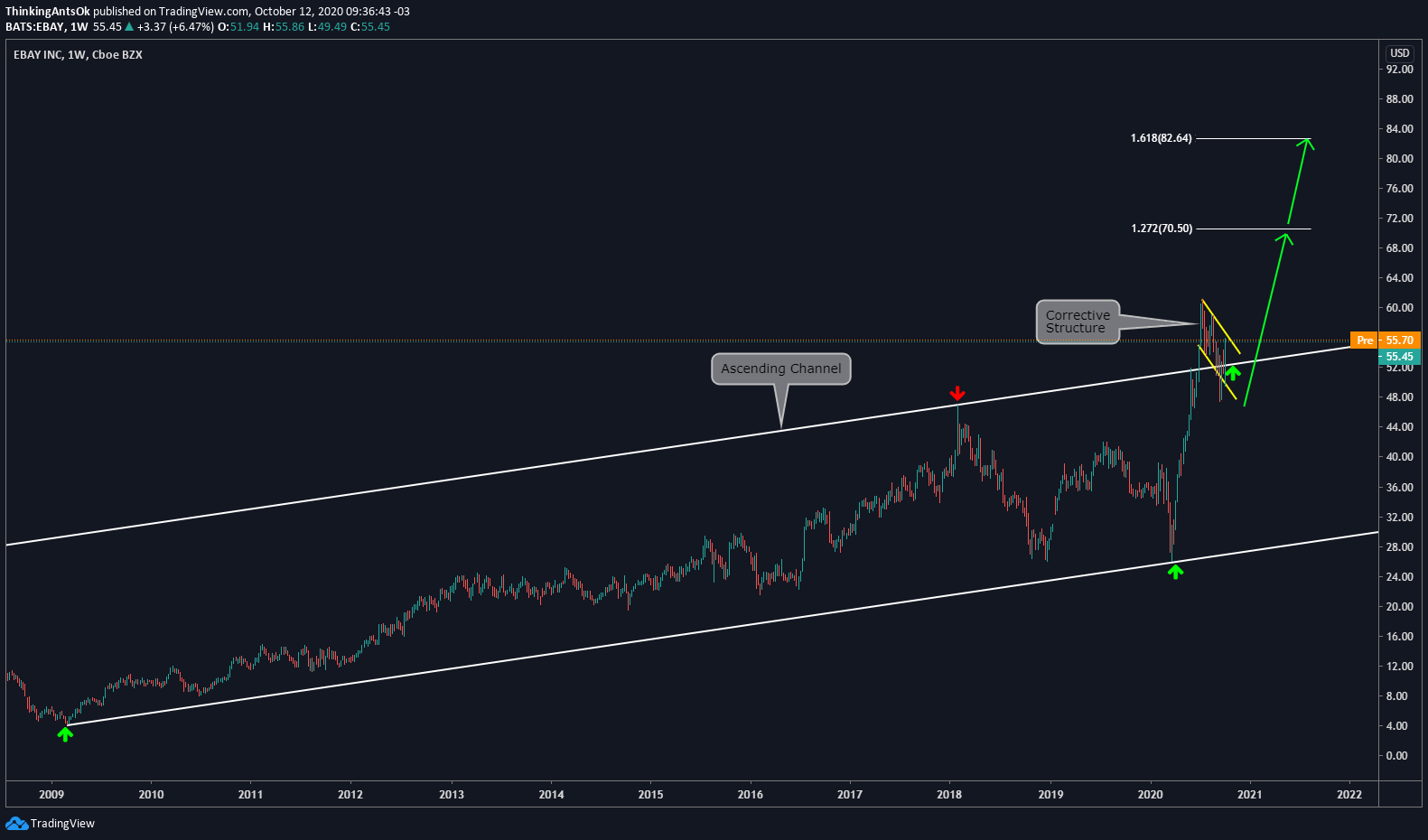This screenshot has height=840, width=1428.
Task: Click the 8.00 price axis label
Action: click(1396, 696)
